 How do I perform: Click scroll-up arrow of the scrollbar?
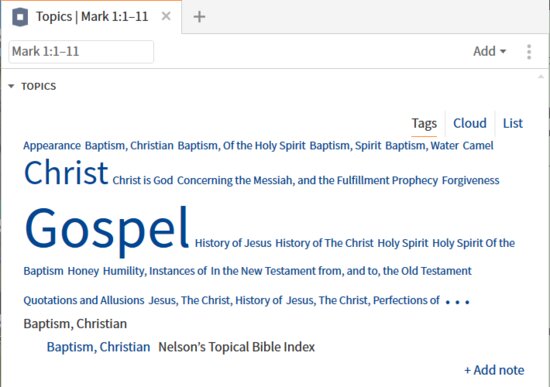pos(541,77)
